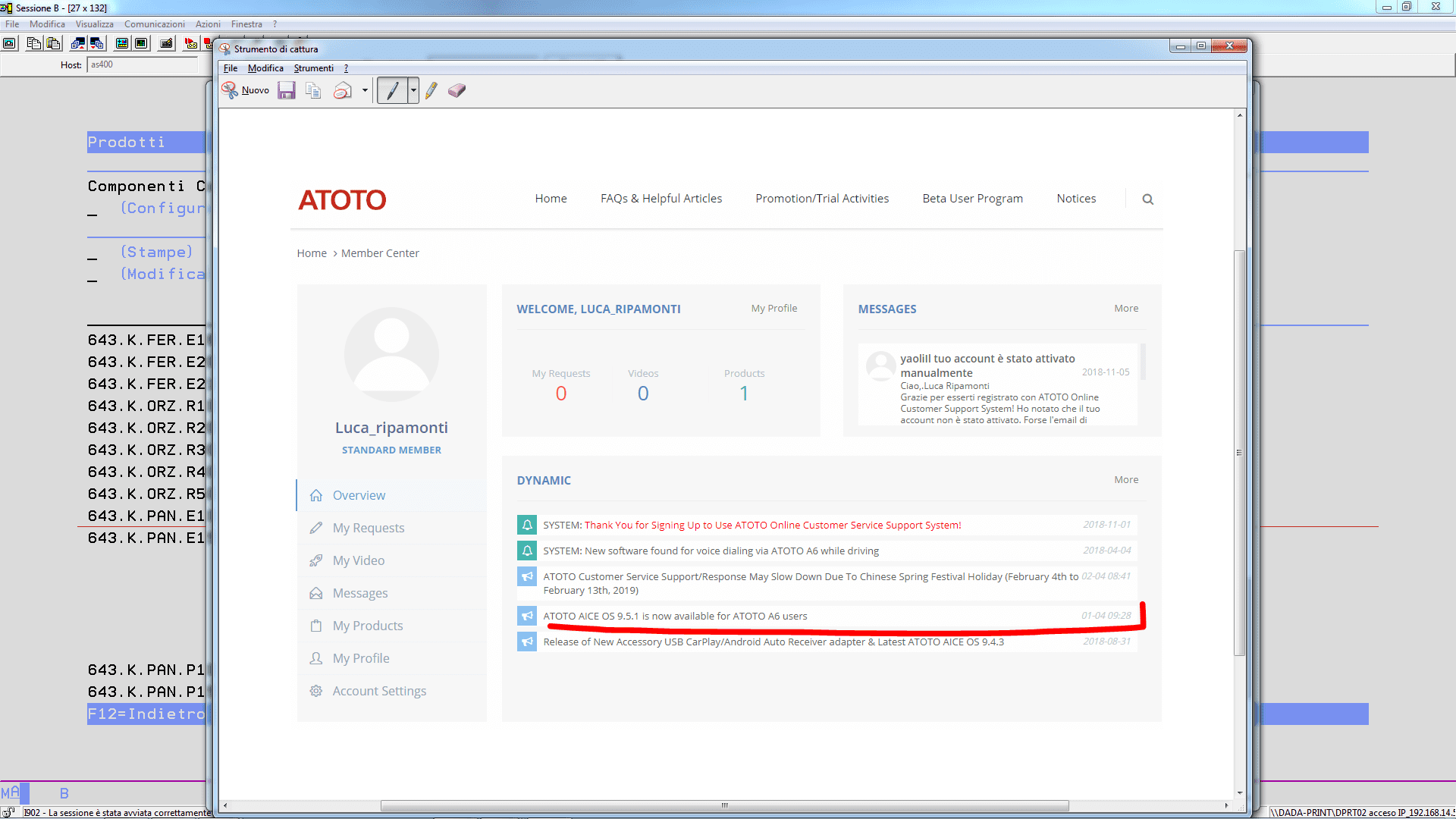This screenshot has height=819, width=1456.
Task: Select the yellow Highlighter tool
Action: point(431,90)
